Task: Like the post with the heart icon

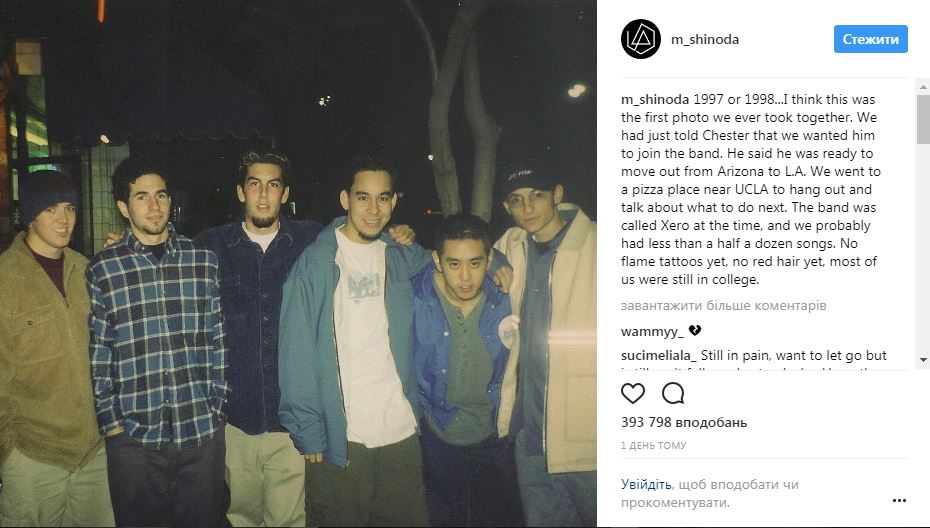Action: pos(633,393)
